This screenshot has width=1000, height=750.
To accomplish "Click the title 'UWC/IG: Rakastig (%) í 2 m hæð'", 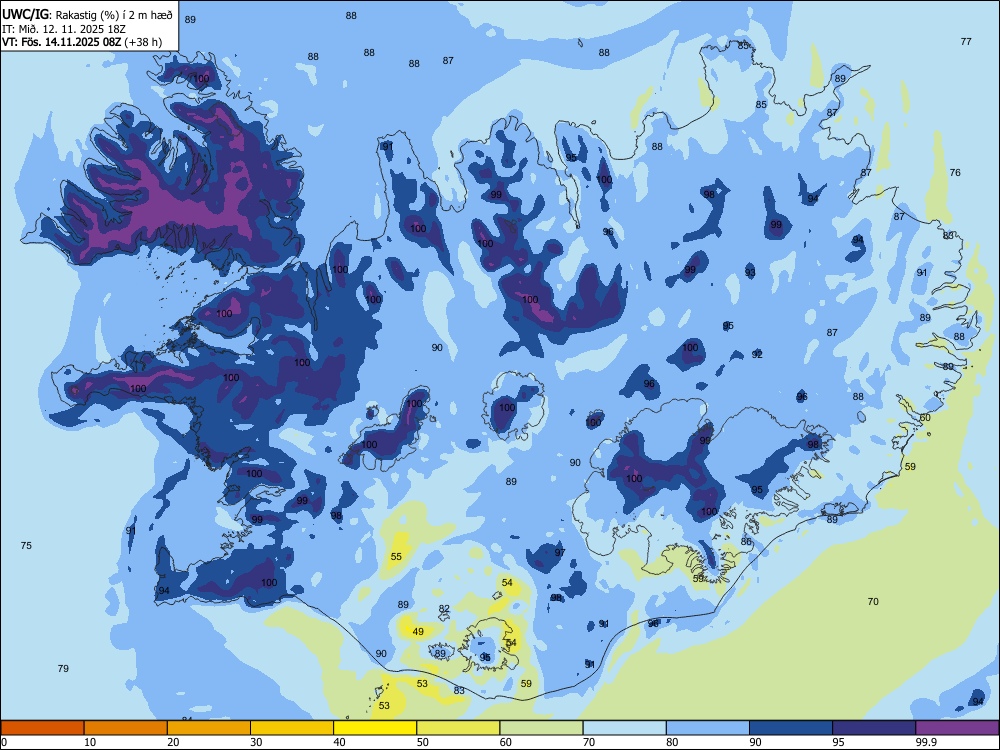I will click(x=87, y=15).
